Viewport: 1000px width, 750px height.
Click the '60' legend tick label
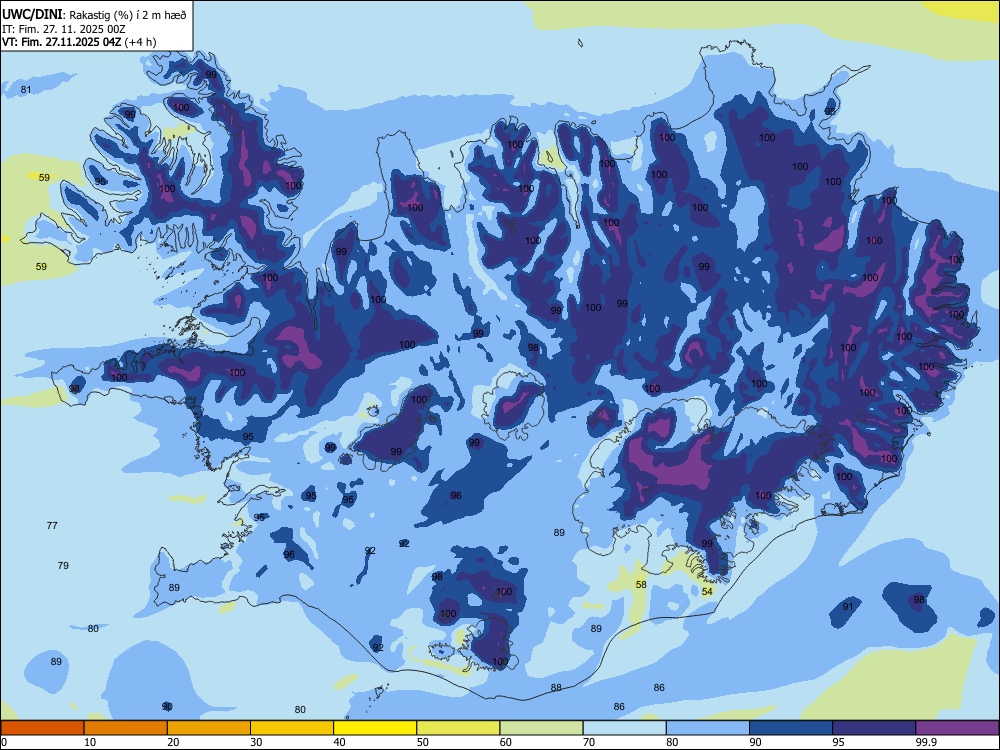506,742
